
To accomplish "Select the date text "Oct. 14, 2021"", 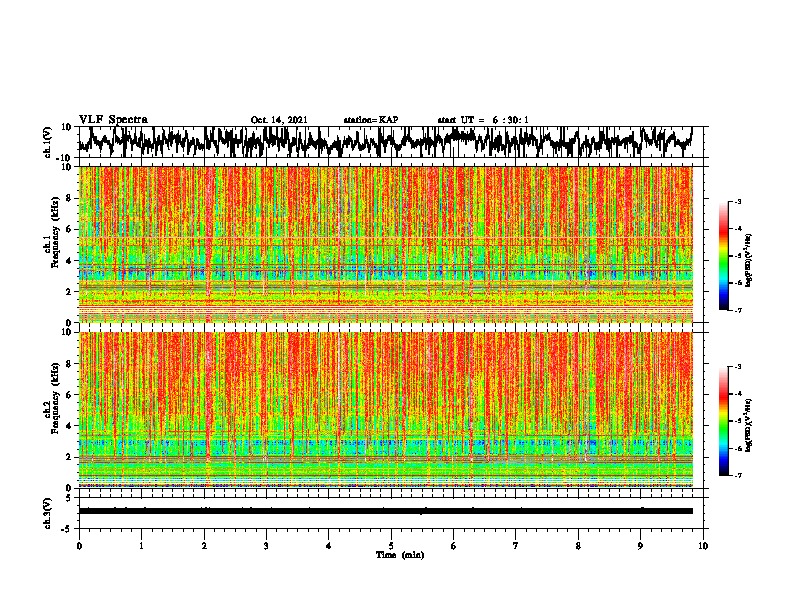I will tap(279, 120).
